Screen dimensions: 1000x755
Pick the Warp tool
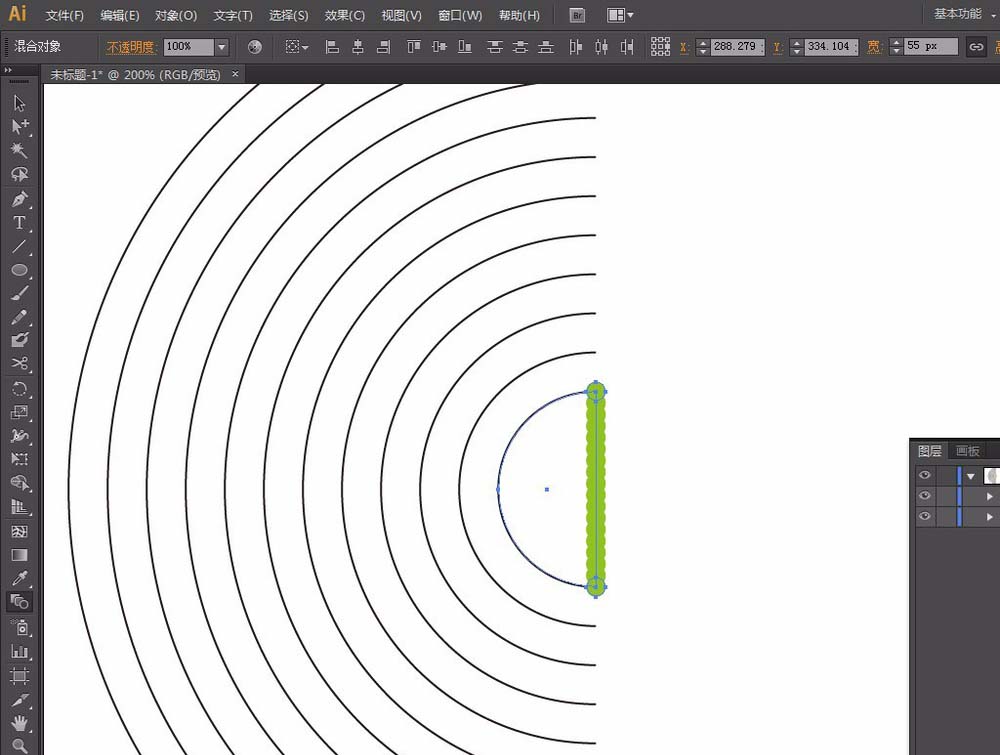(19, 436)
